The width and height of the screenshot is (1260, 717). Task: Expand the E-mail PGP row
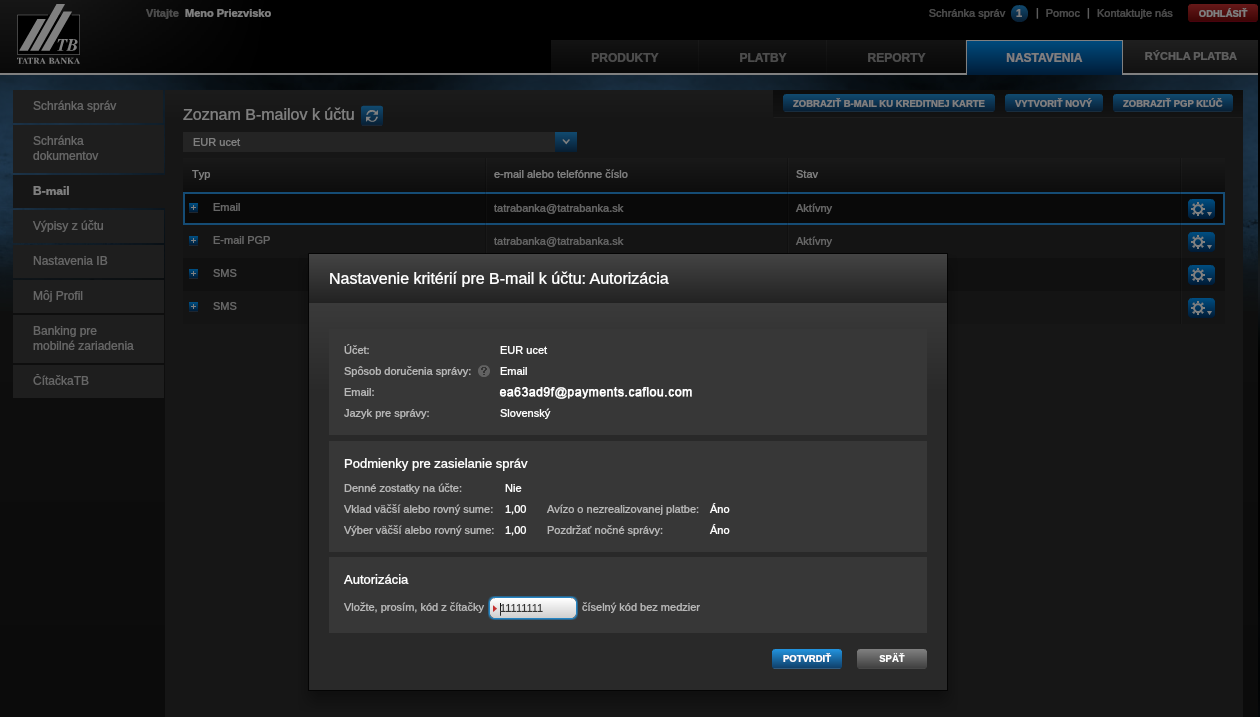(194, 241)
